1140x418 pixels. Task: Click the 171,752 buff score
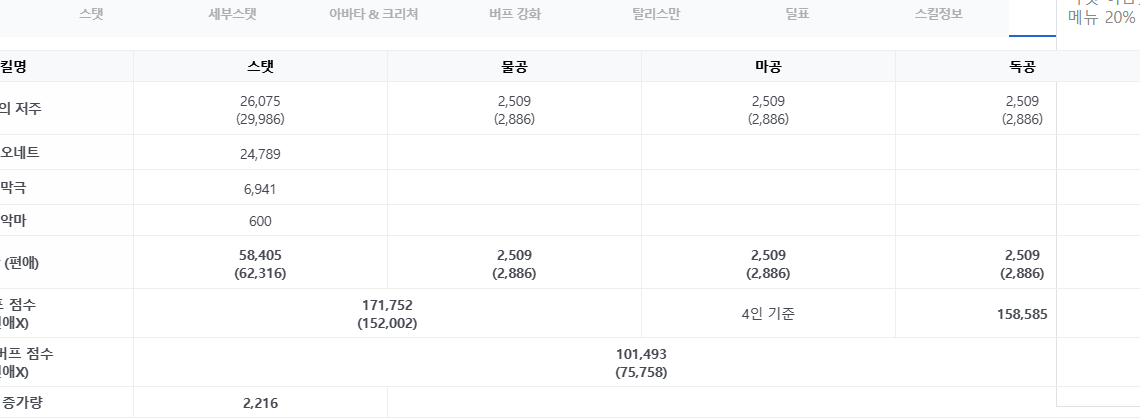pyautogui.click(x=388, y=305)
